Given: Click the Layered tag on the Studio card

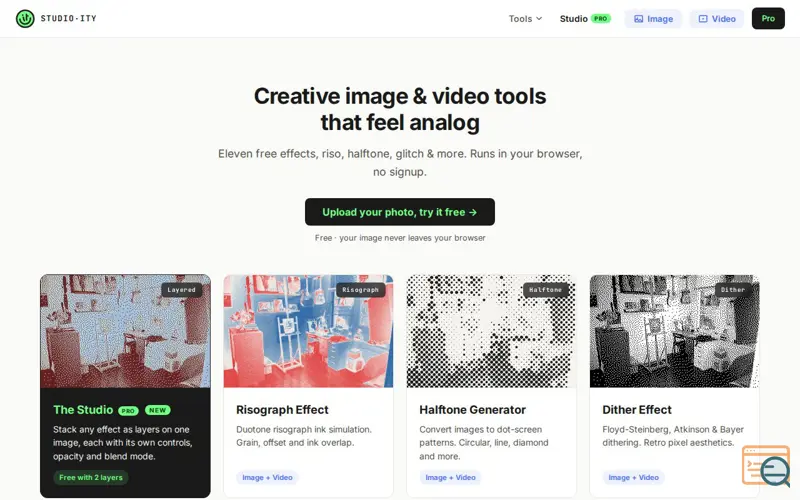Looking at the screenshot, I should (182, 290).
